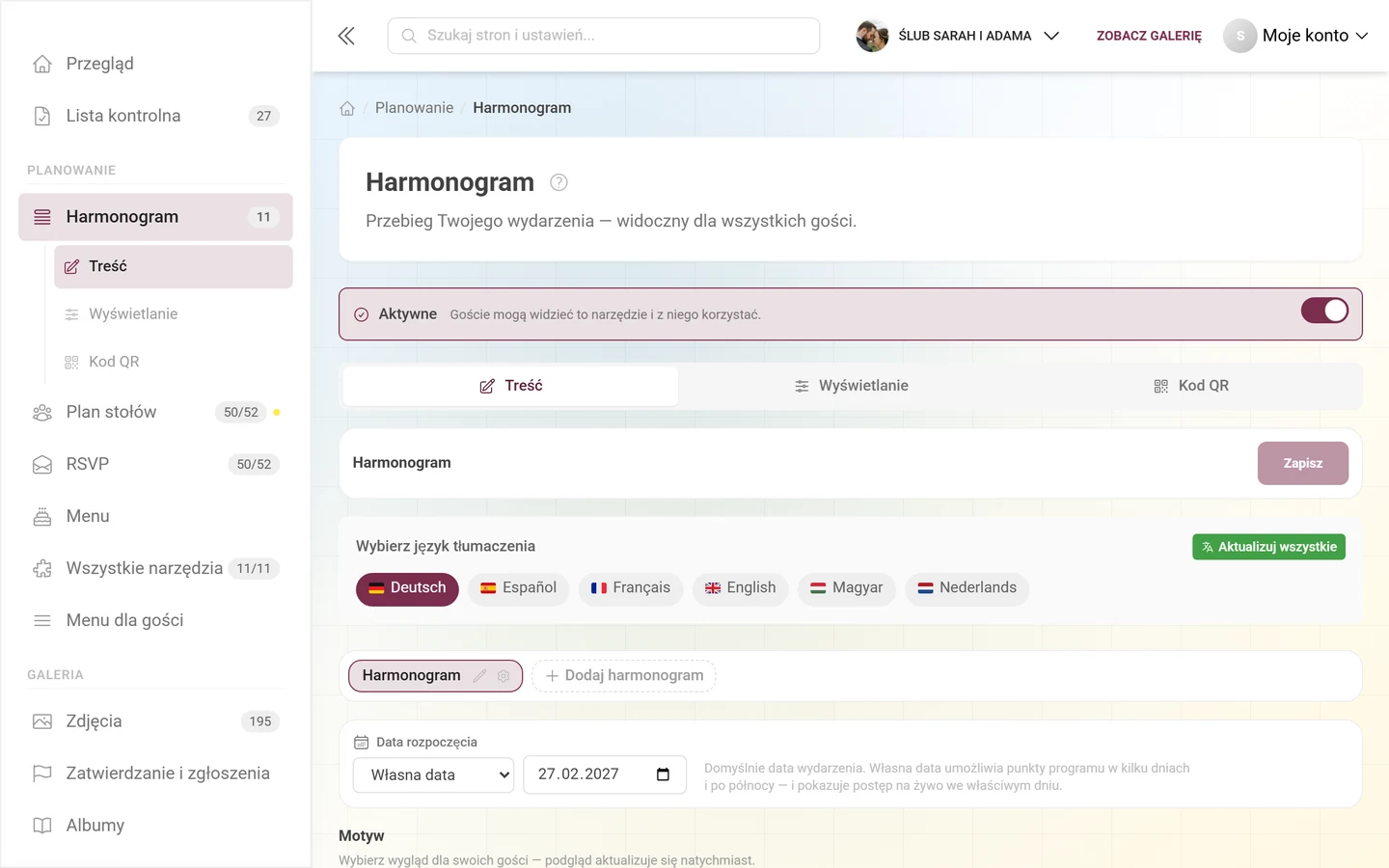1389x868 pixels.
Task: Click the couple's event avatar photo
Action: click(872, 36)
